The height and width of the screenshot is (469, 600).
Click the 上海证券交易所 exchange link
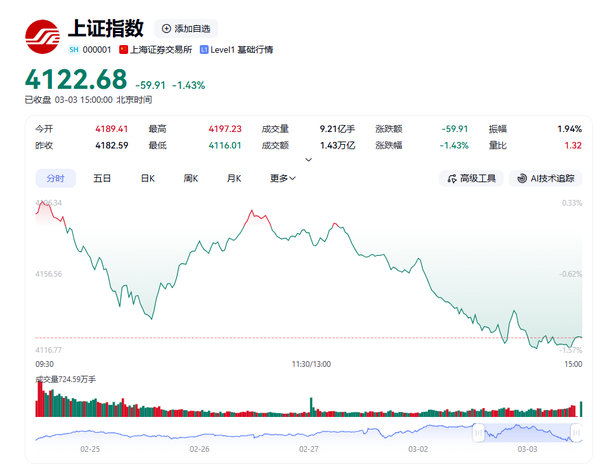tap(161, 50)
